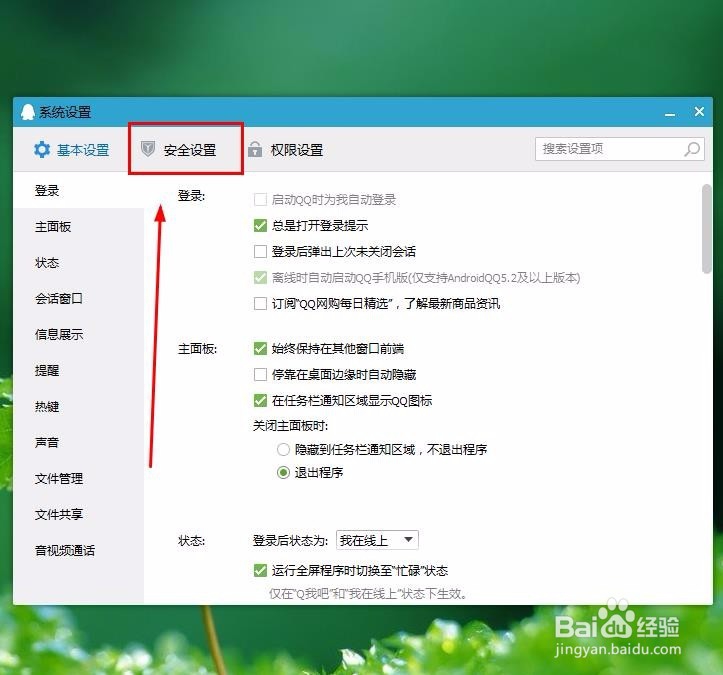
Task: Focus the 搜索设置项 search field
Action: (x=619, y=149)
